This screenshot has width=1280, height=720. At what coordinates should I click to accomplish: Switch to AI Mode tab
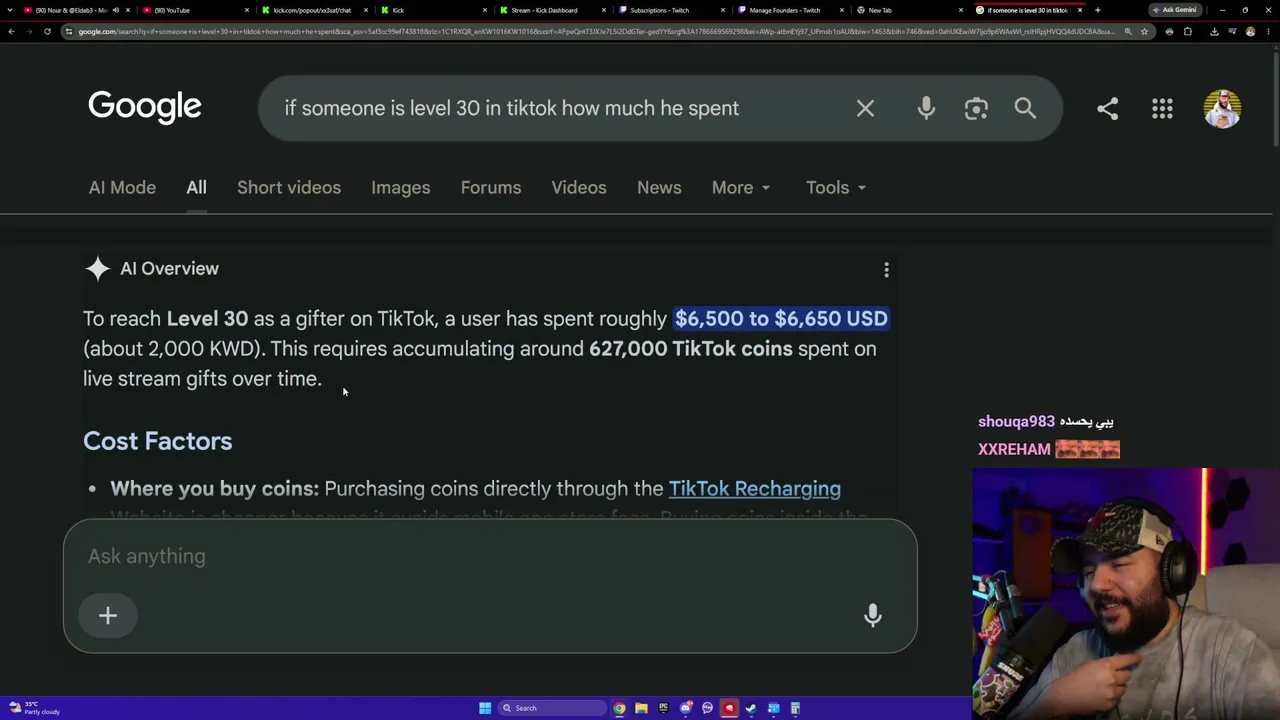tap(122, 187)
